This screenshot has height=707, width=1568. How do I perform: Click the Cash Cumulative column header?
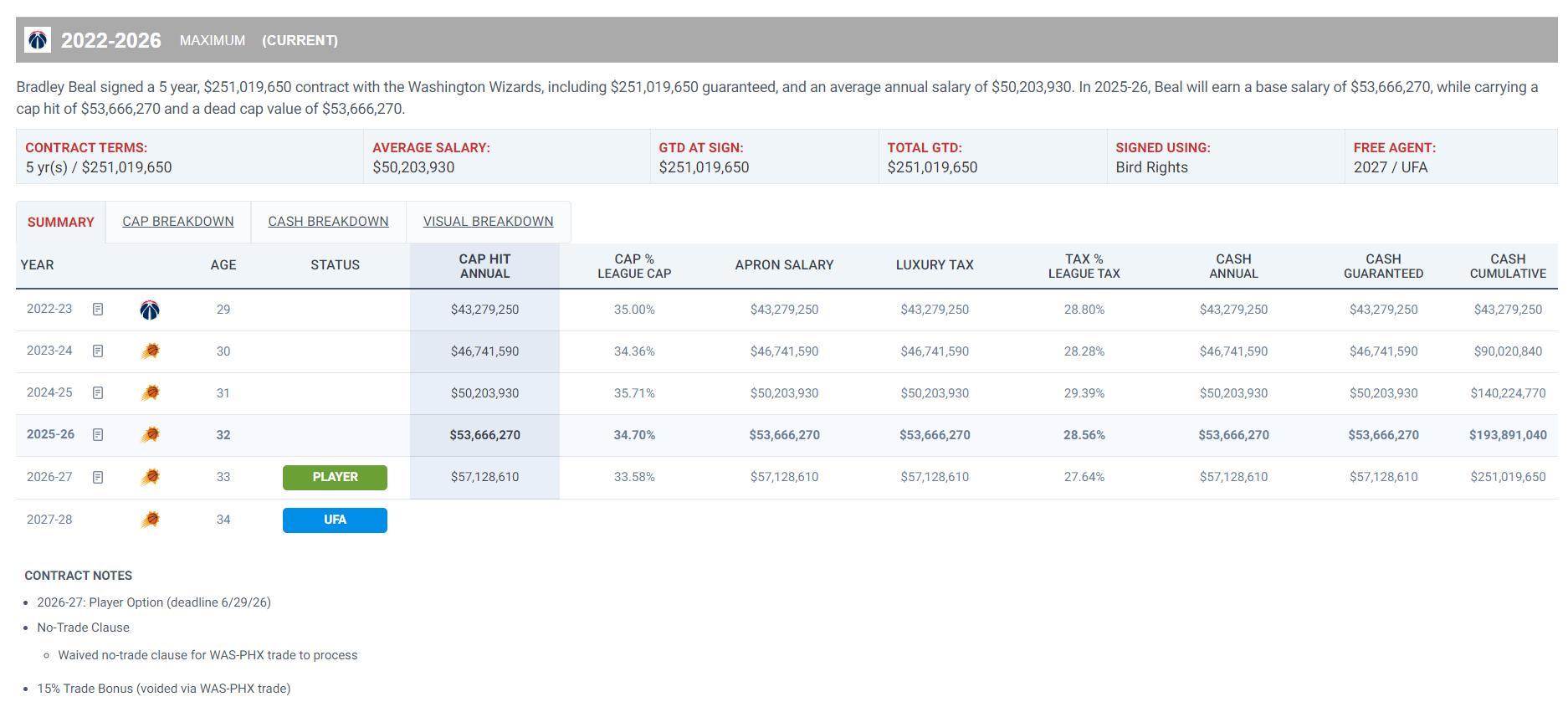point(1508,266)
